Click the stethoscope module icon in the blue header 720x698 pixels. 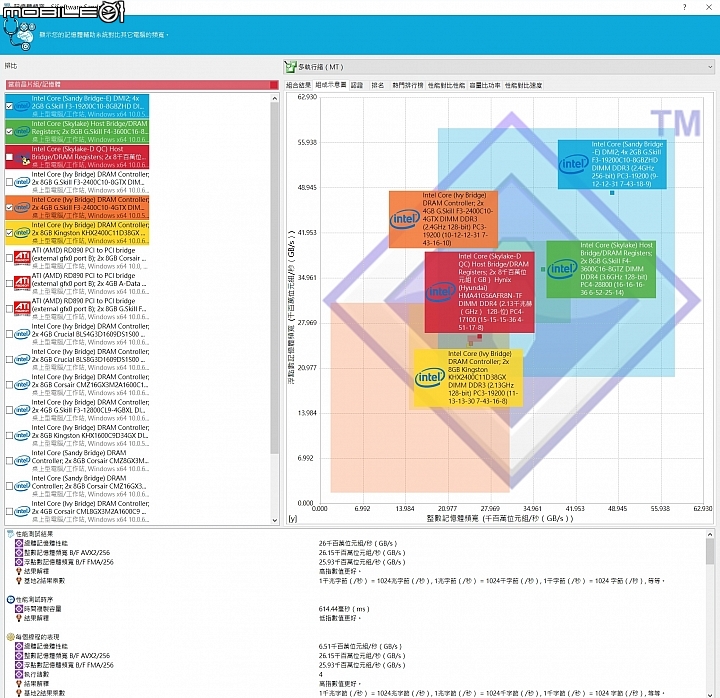pyautogui.click(x=19, y=35)
